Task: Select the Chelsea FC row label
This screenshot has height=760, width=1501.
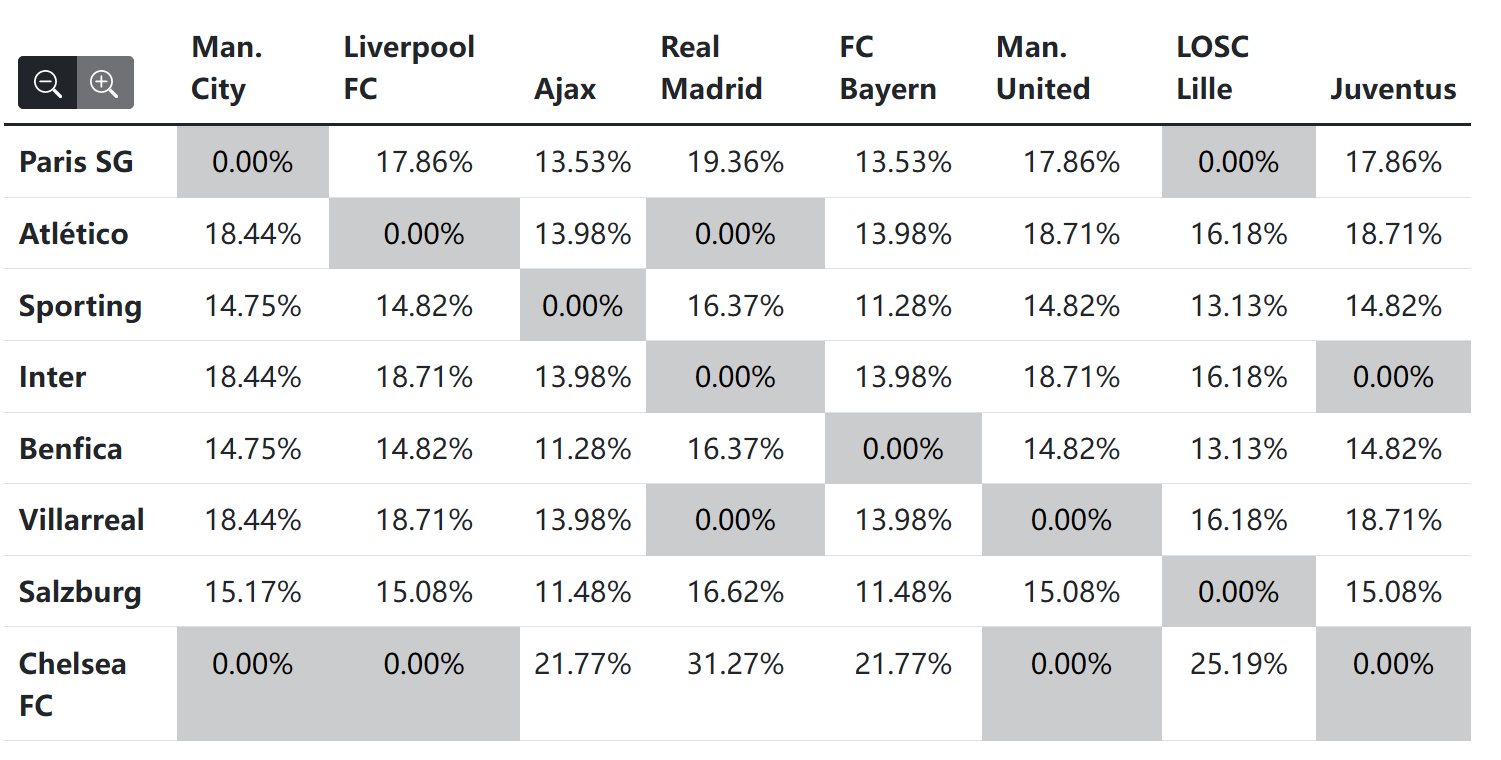Action: pos(73,684)
